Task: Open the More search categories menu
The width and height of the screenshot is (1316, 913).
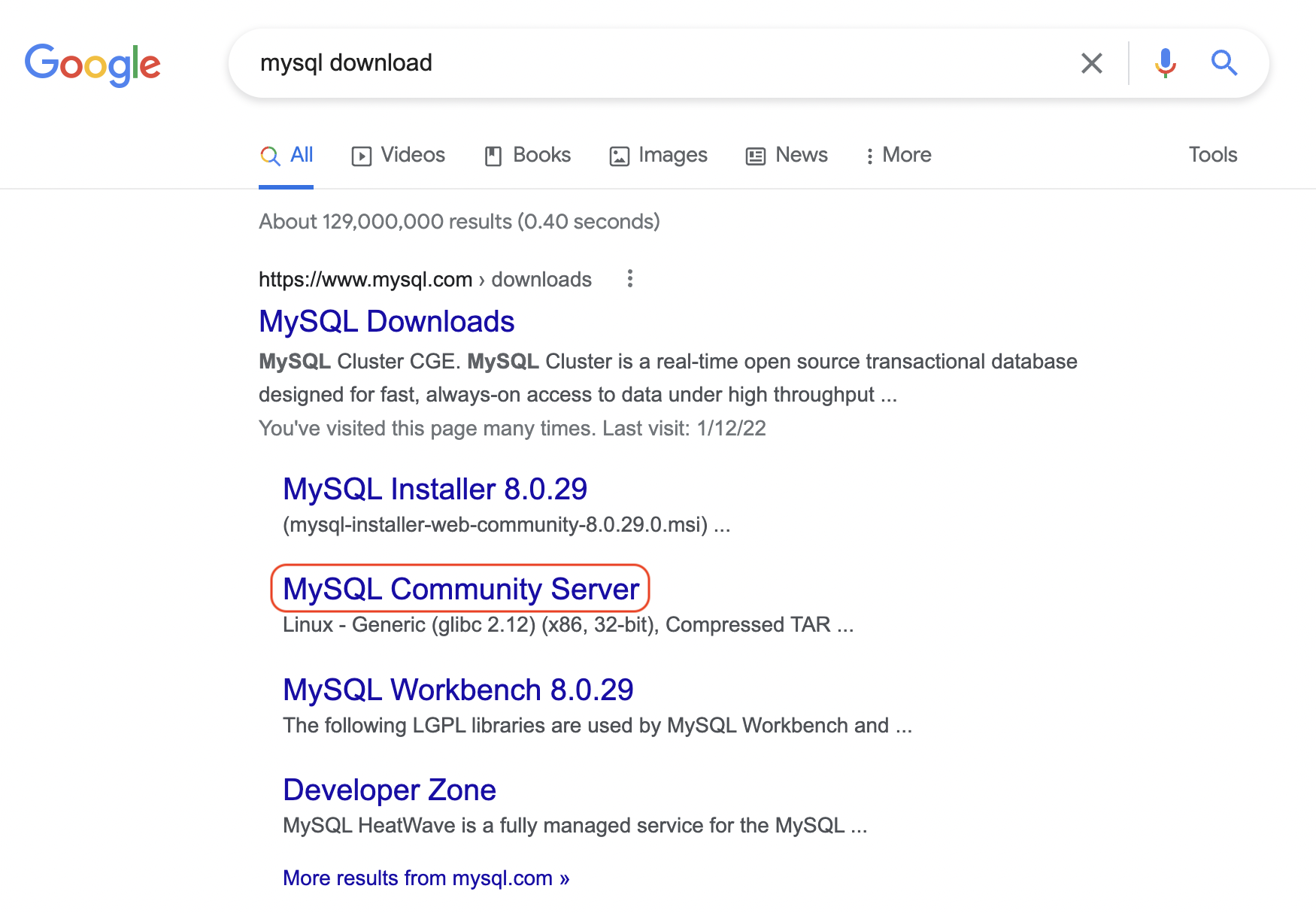Action: coord(899,155)
